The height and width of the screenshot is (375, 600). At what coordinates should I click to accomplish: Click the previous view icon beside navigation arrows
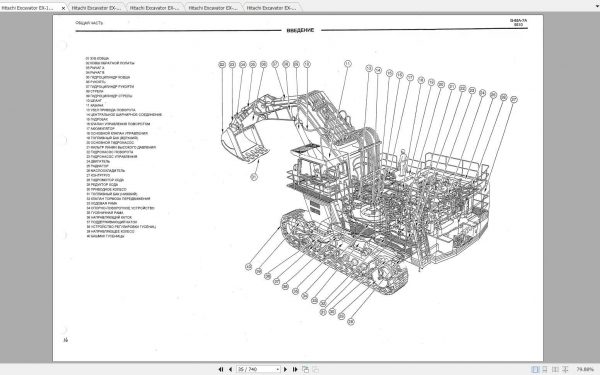[x=305, y=369]
